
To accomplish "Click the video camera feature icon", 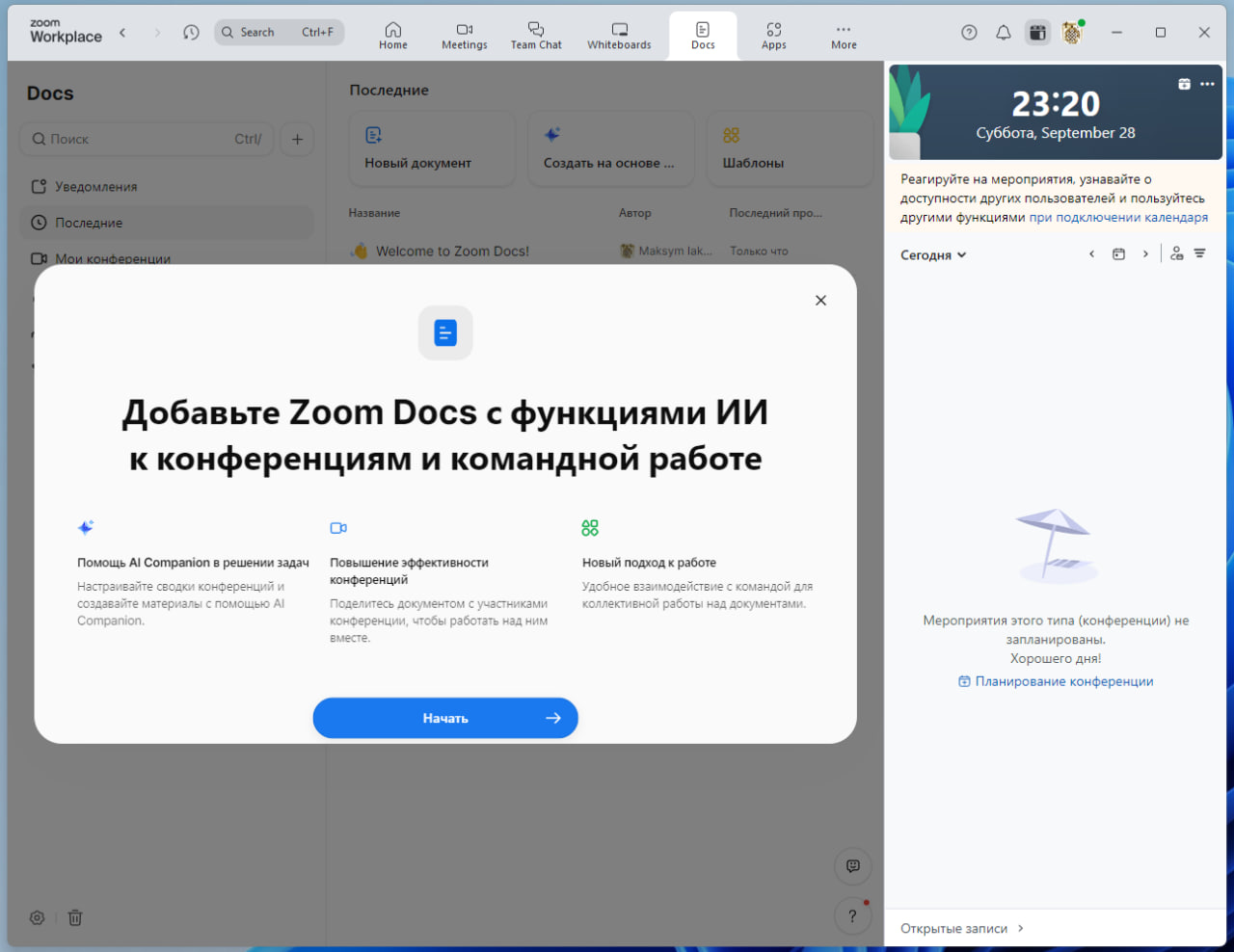I will click(338, 528).
